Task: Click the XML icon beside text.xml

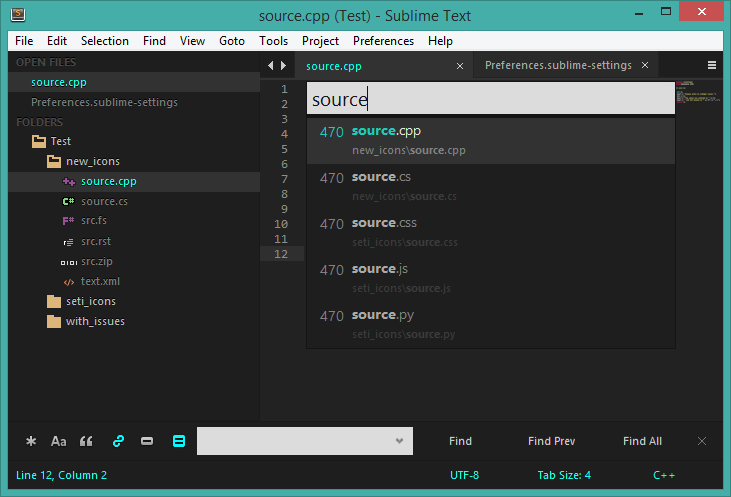Action: (69, 282)
